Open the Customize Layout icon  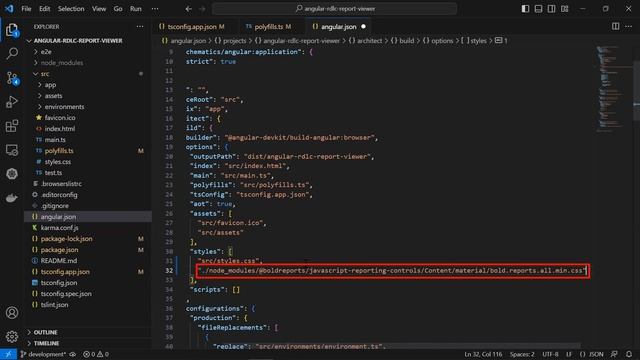pyautogui.click(x=564, y=9)
